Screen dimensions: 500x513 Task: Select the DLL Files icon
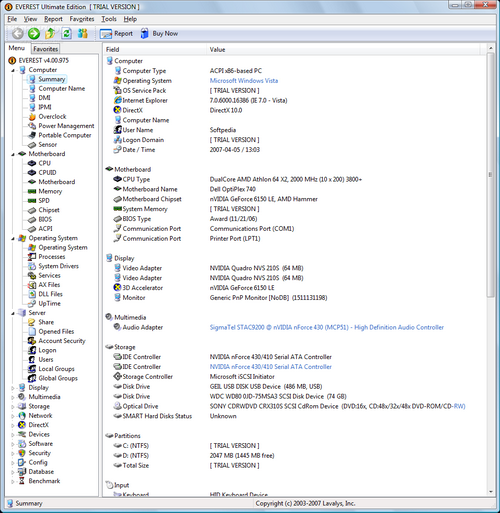pyautogui.click(x=32, y=294)
